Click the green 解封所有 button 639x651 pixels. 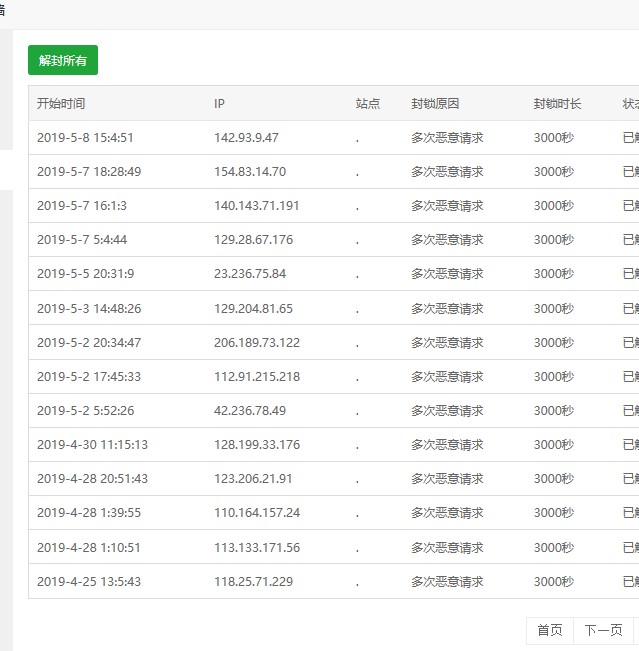click(63, 60)
